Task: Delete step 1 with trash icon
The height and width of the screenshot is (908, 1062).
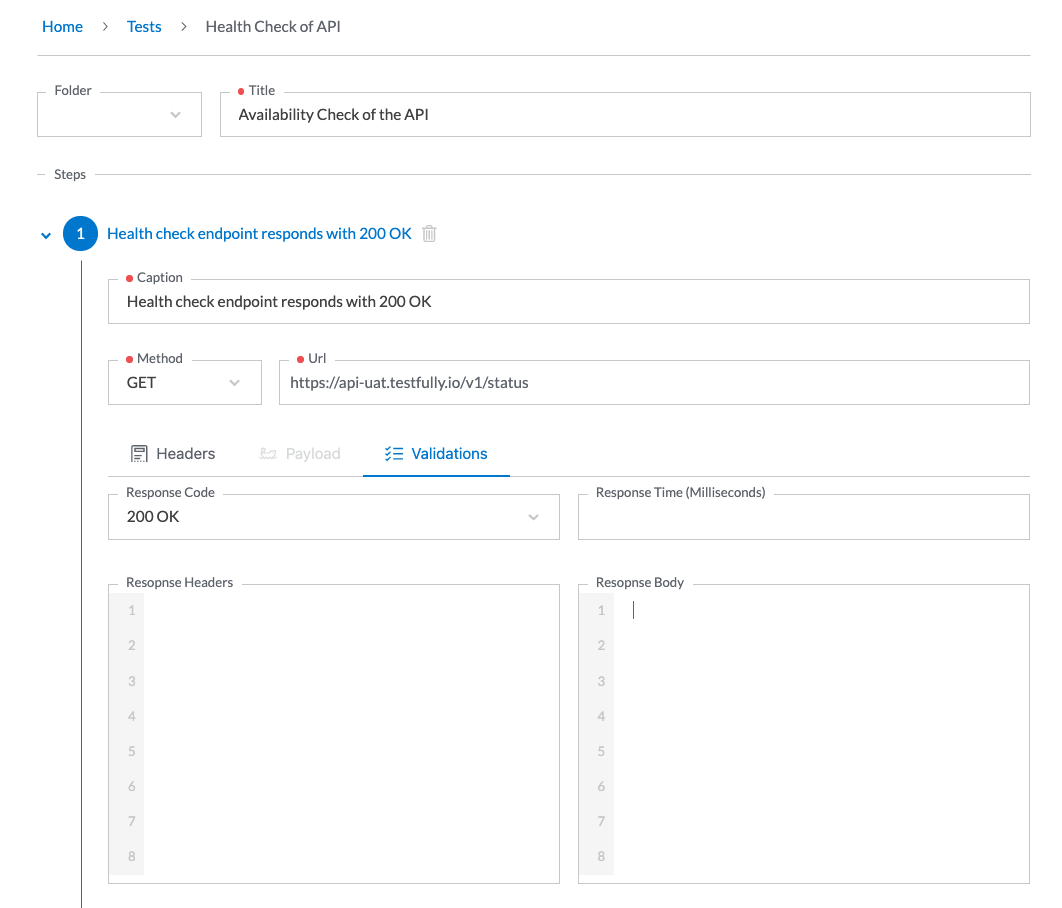Action: [429, 234]
